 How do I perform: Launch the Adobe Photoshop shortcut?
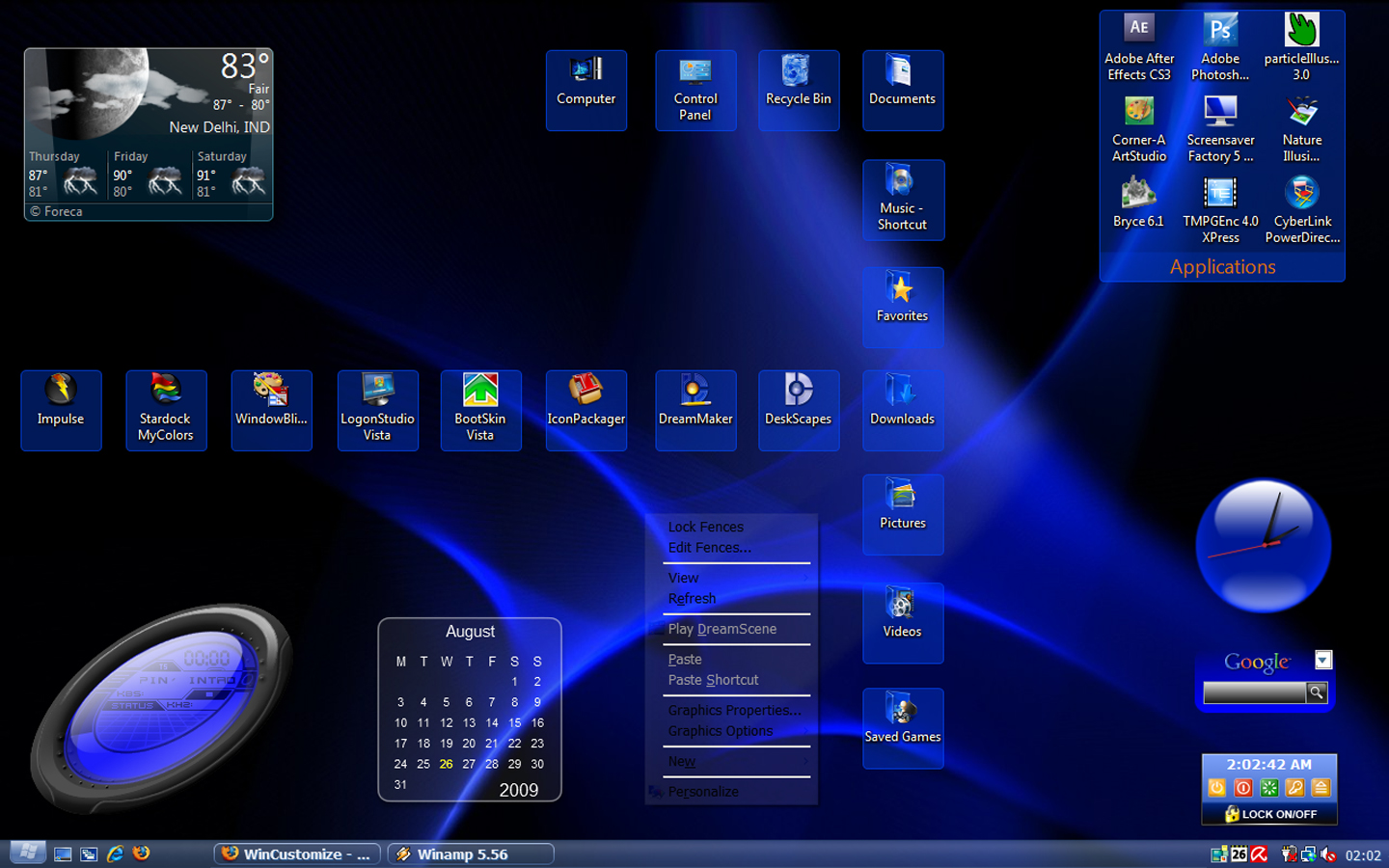[x=1220, y=47]
